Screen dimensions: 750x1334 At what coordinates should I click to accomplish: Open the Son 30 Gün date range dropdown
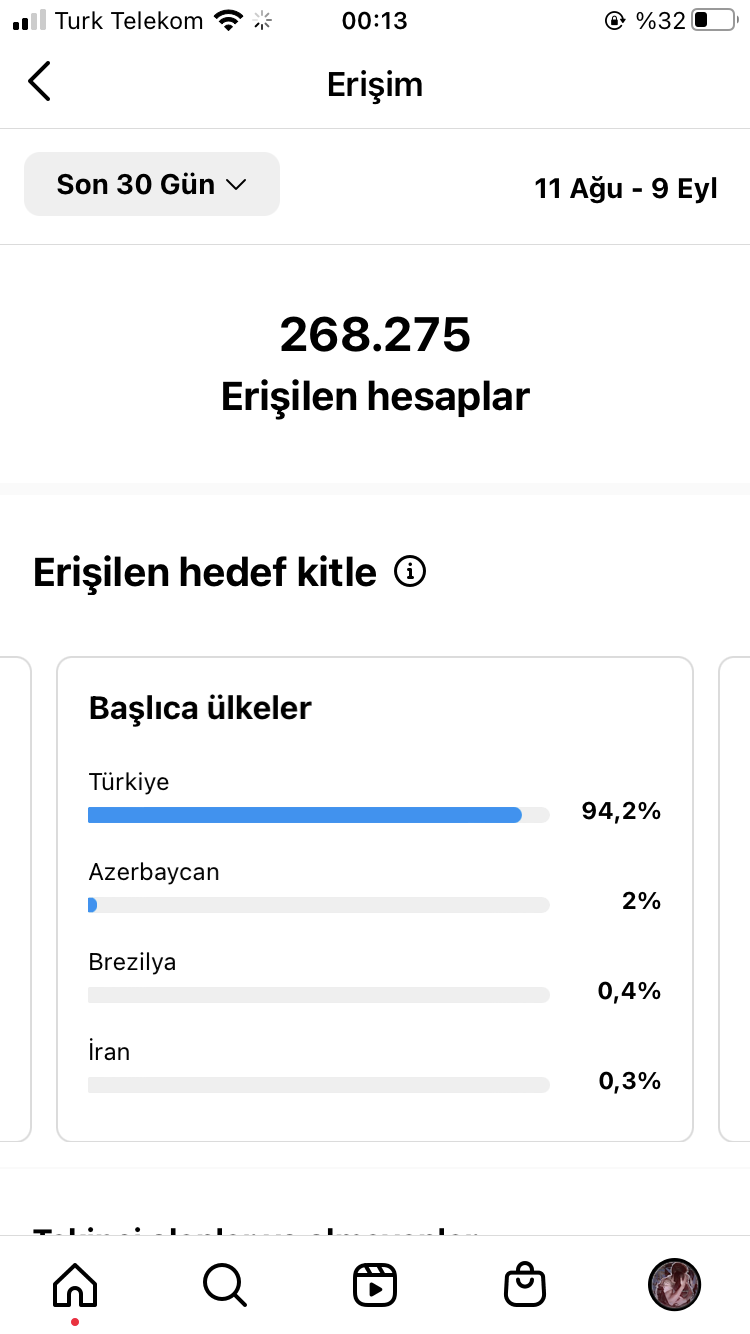click(x=152, y=184)
